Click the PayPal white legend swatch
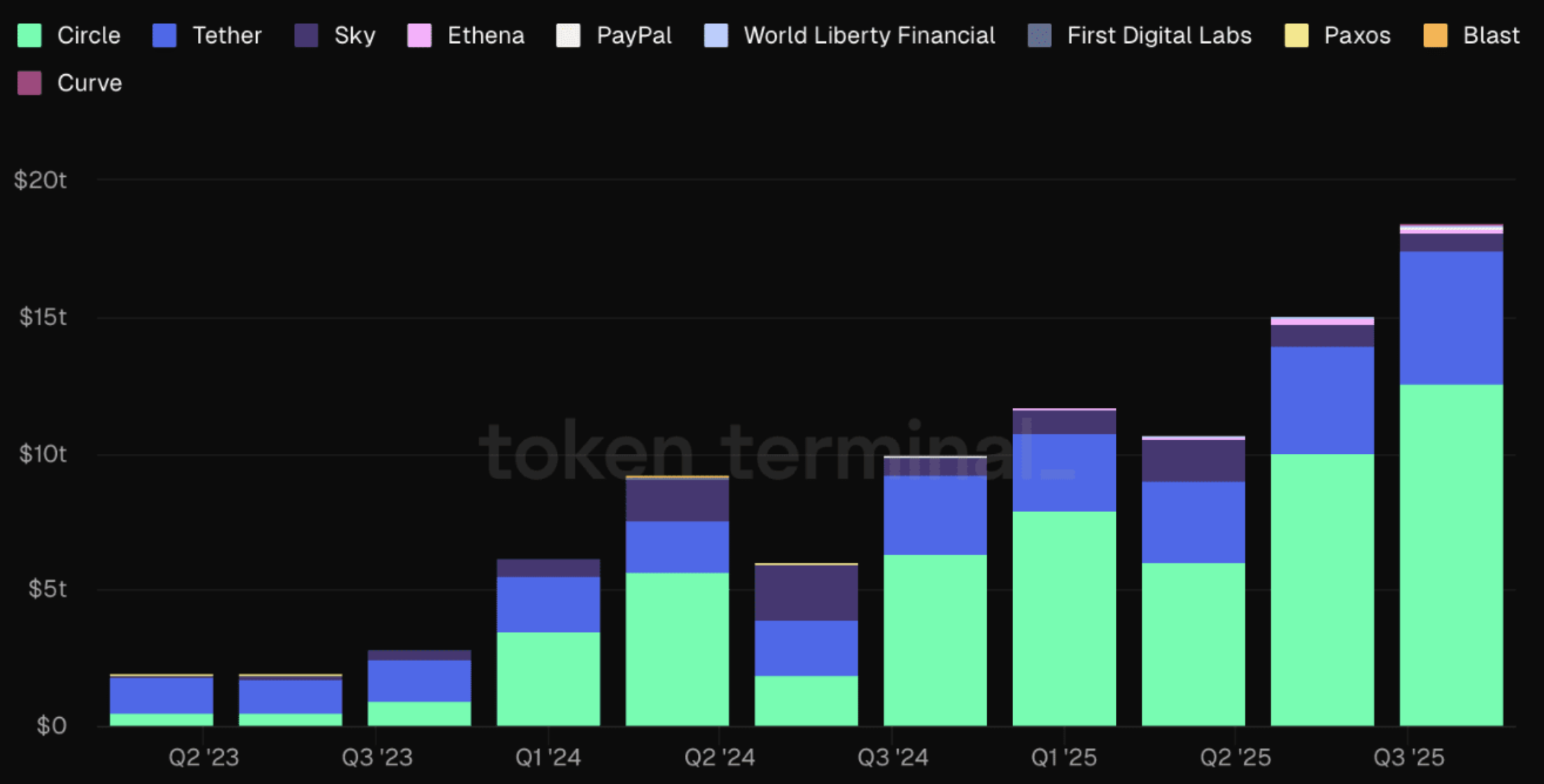Viewport: 1544px width, 784px height. tap(568, 35)
